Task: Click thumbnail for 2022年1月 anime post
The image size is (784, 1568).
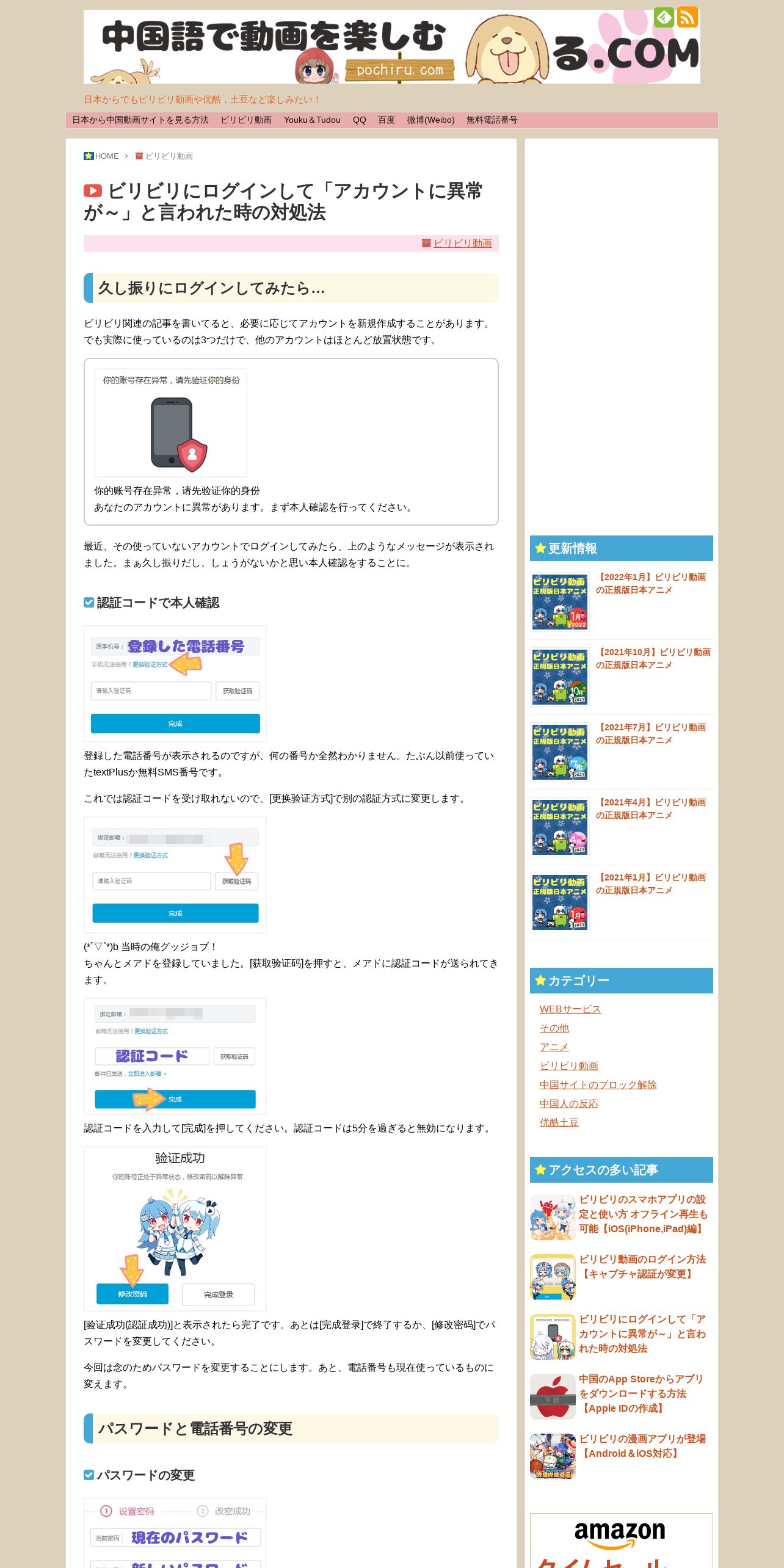Action: pyautogui.click(x=560, y=601)
